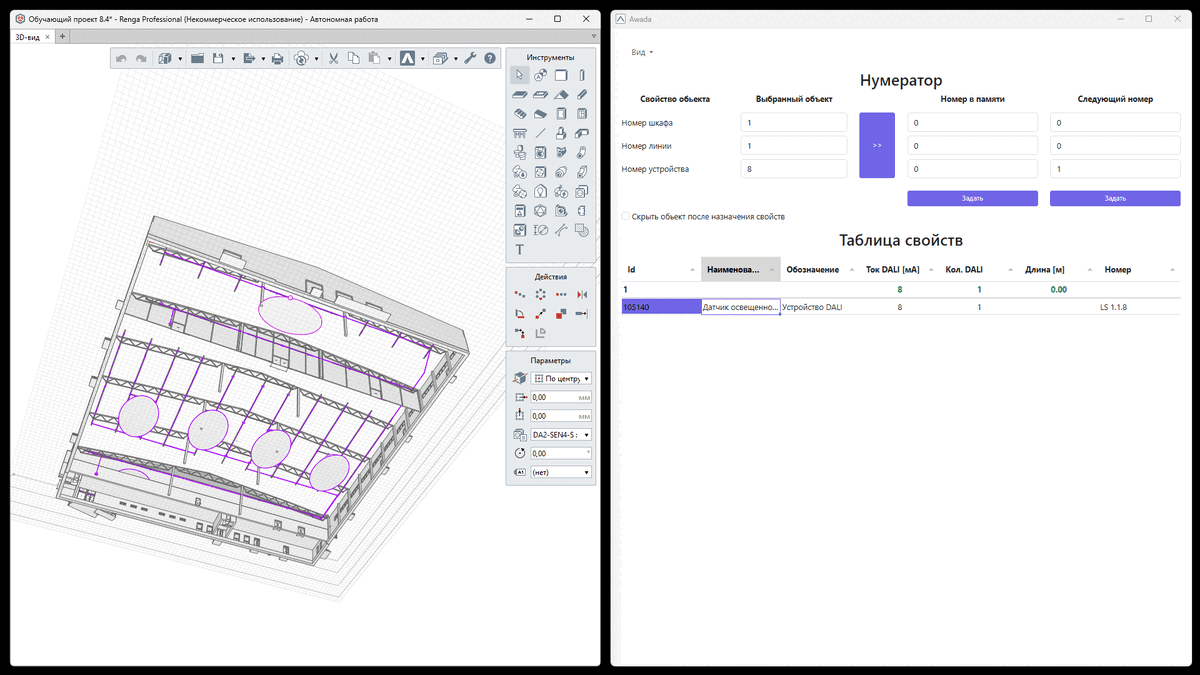Click the 'Датчик освещенно...' table cell
This screenshot has width=1200, height=675.
click(741, 307)
